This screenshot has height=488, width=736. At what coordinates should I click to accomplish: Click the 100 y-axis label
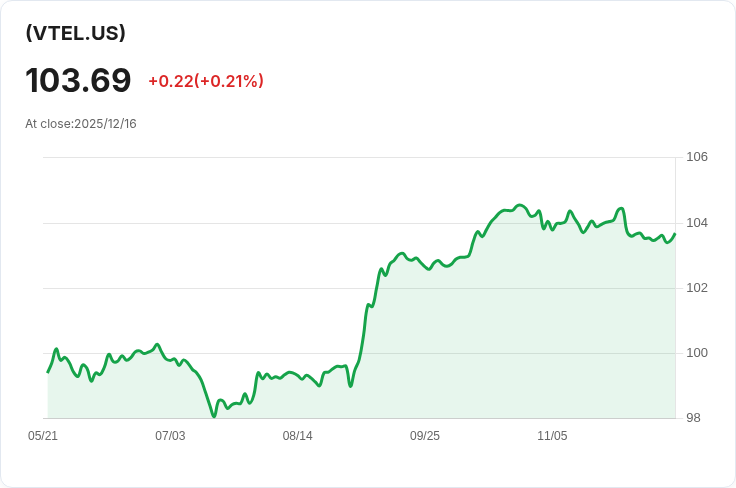(x=697, y=353)
